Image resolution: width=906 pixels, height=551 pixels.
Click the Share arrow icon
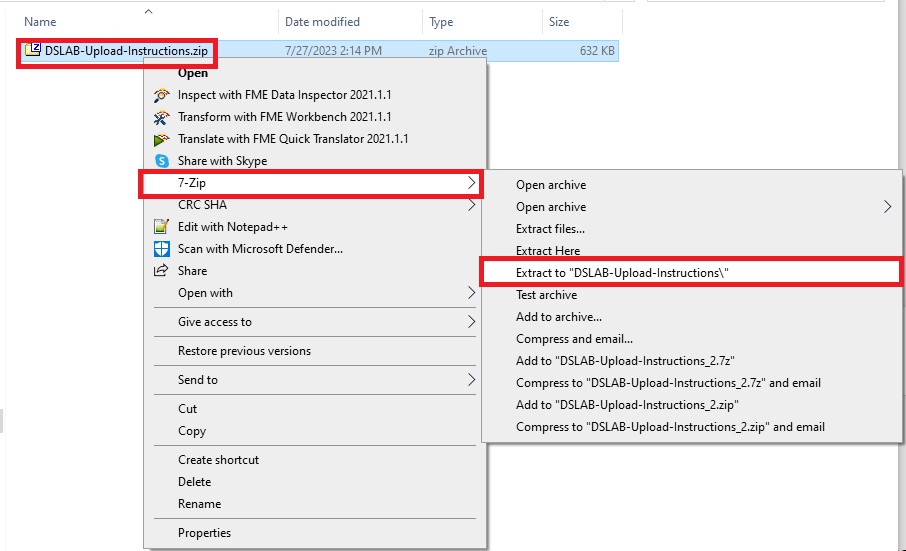162,271
